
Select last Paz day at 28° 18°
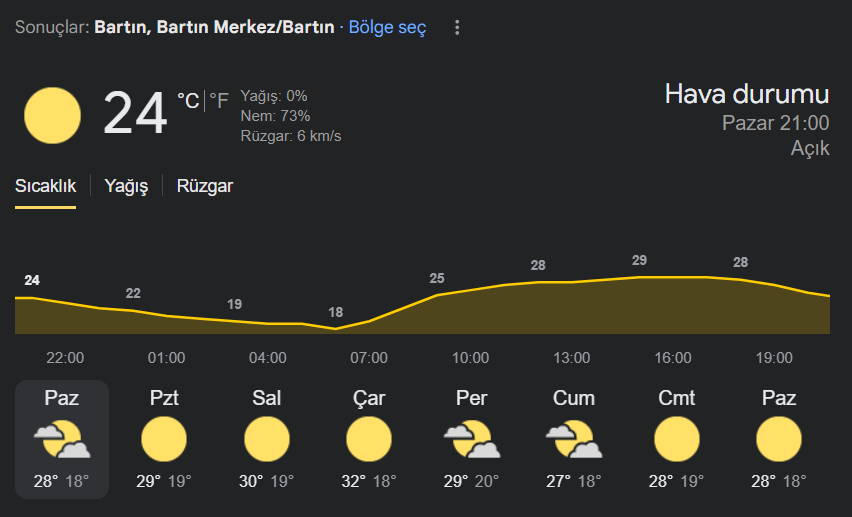pyautogui.click(x=779, y=439)
